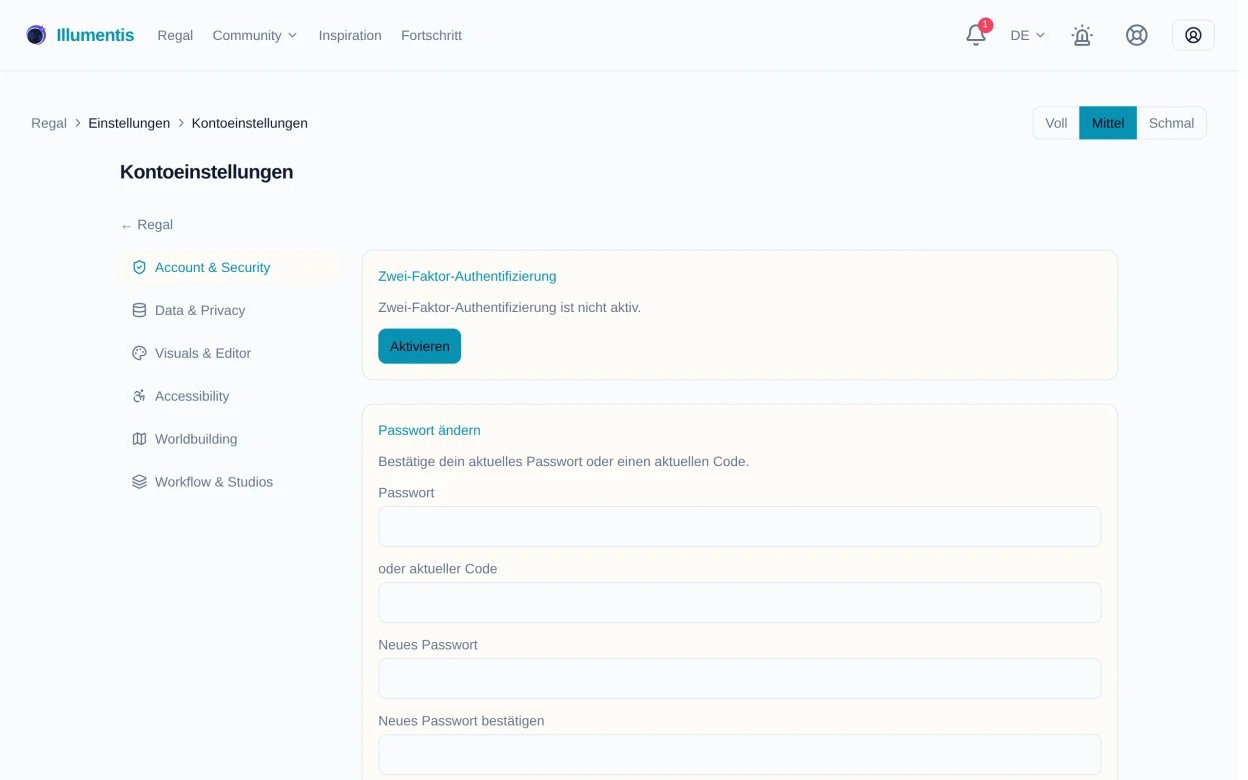Image resolution: width=1248 pixels, height=780 pixels.
Task: Focus the oder aktueller Code field
Action: (x=739, y=602)
